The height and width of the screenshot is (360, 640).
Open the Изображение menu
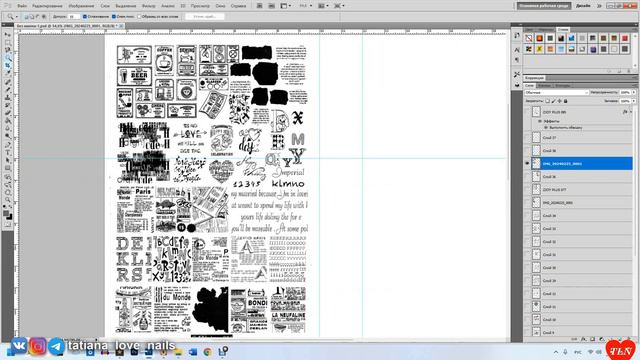(81, 6)
